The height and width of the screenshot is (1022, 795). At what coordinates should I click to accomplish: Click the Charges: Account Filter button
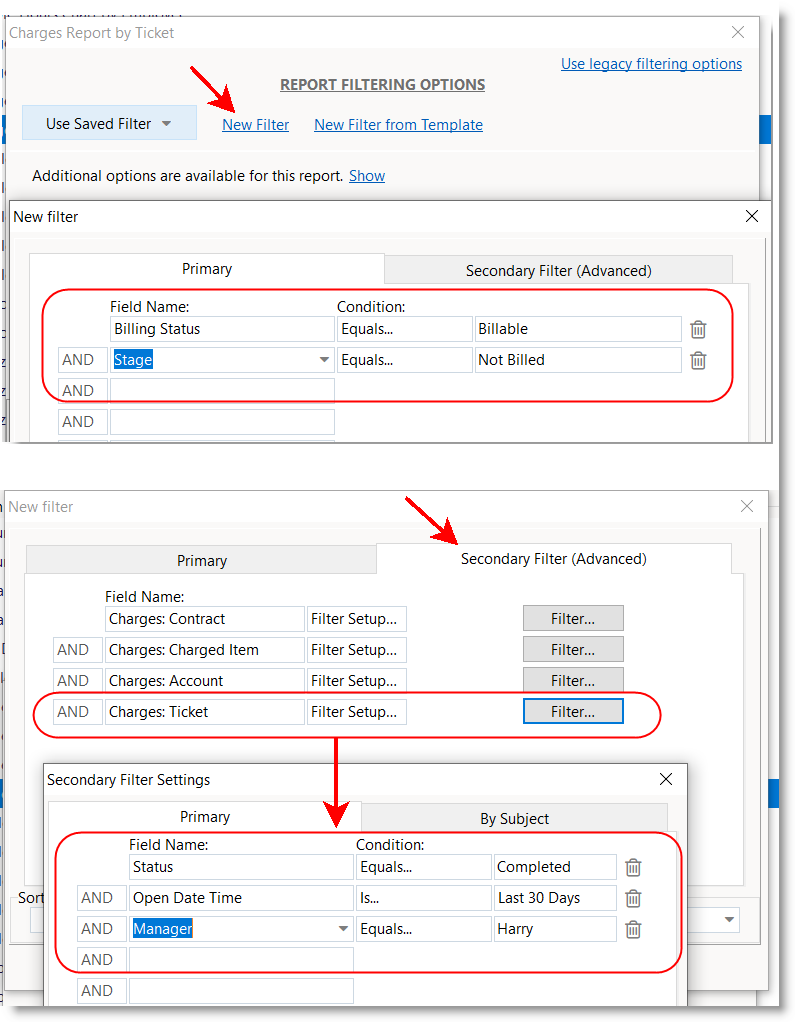pyautogui.click(x=573, y=680)
